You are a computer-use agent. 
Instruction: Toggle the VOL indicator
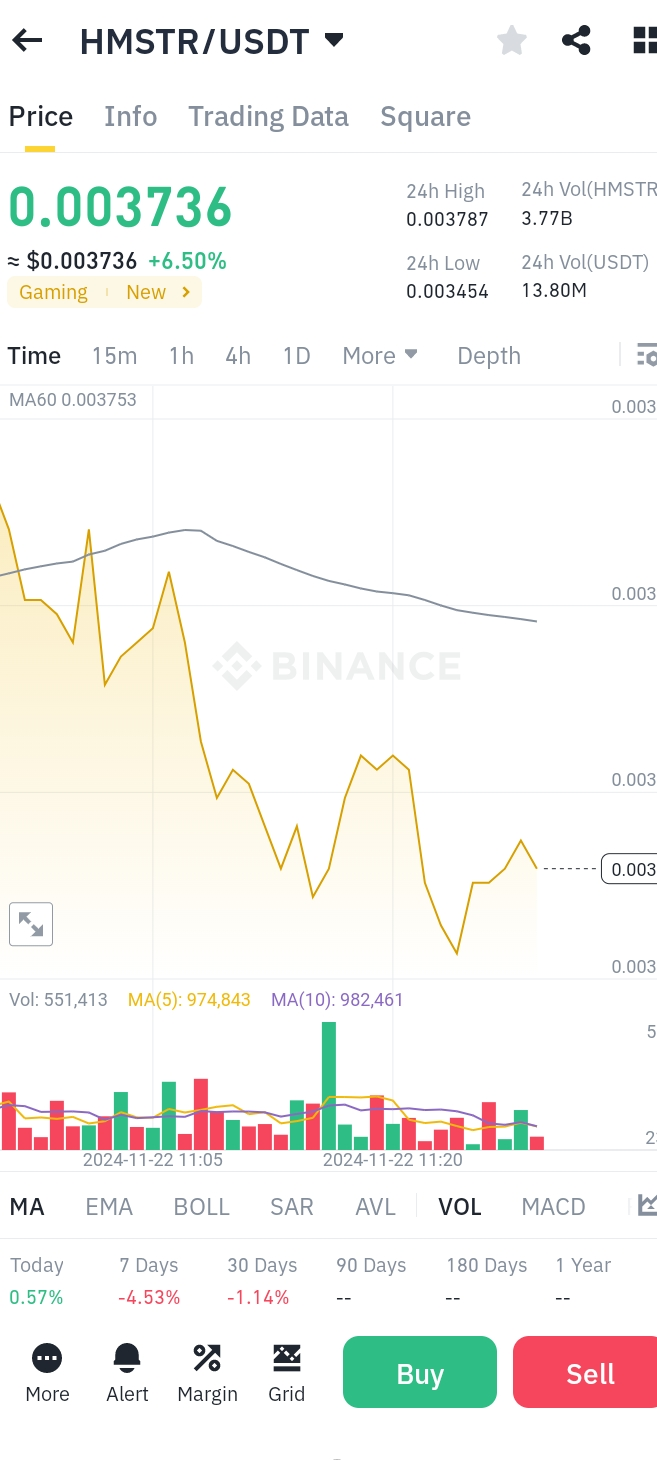460,1207
